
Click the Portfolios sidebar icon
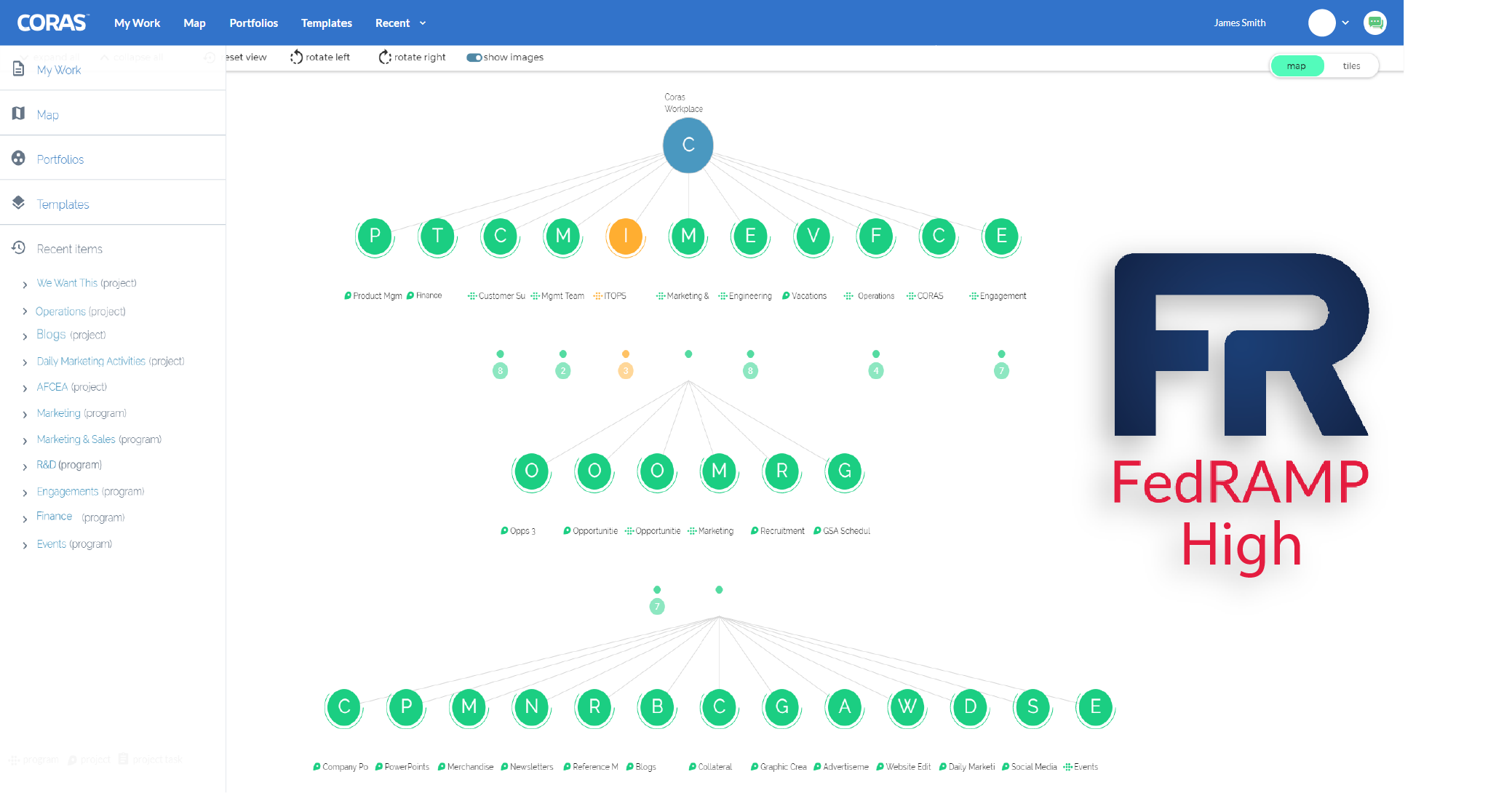pyautogui.click(x=18, y=158)
